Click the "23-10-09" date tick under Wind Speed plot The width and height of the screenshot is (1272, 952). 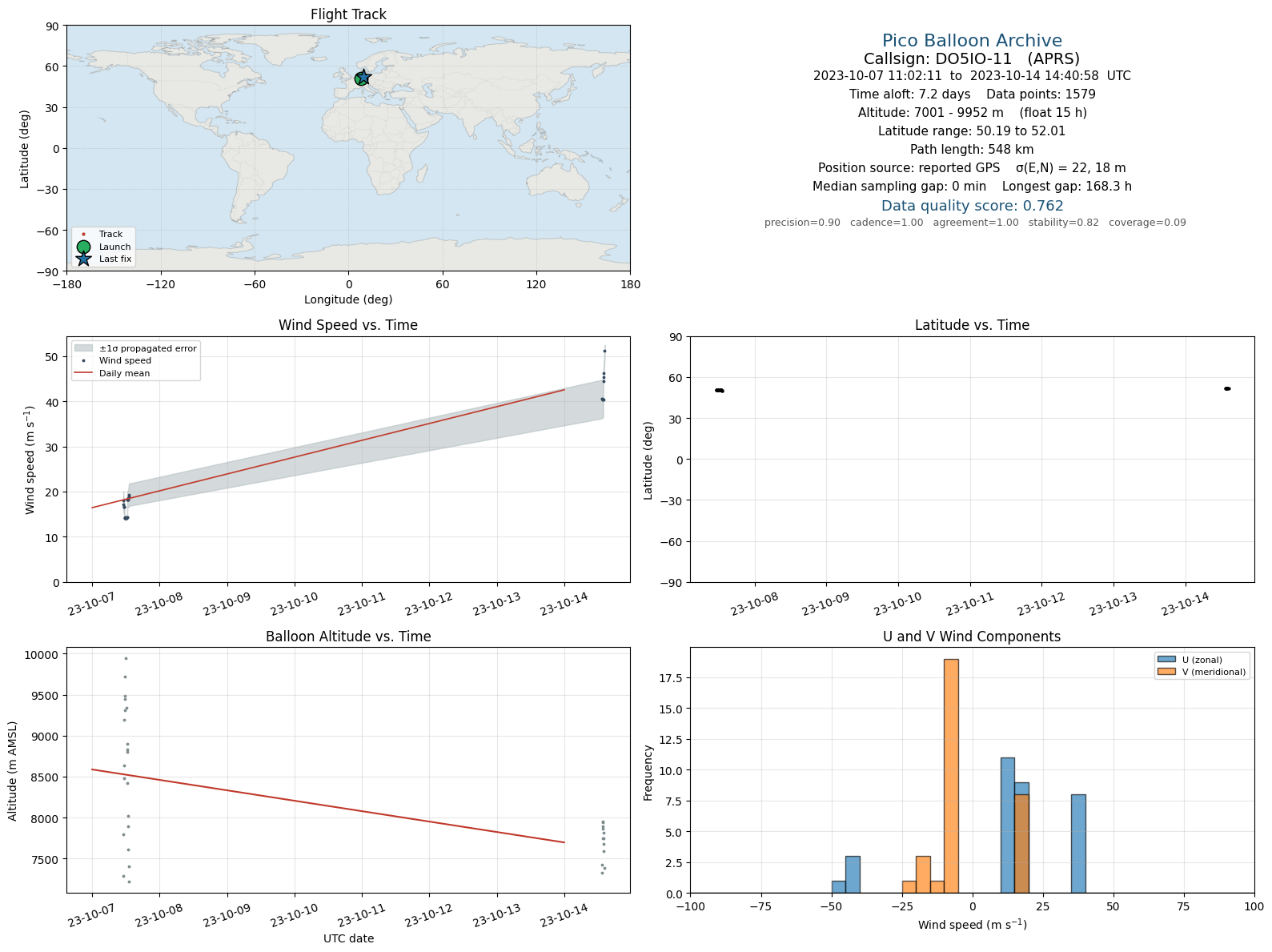pos(227,605)
